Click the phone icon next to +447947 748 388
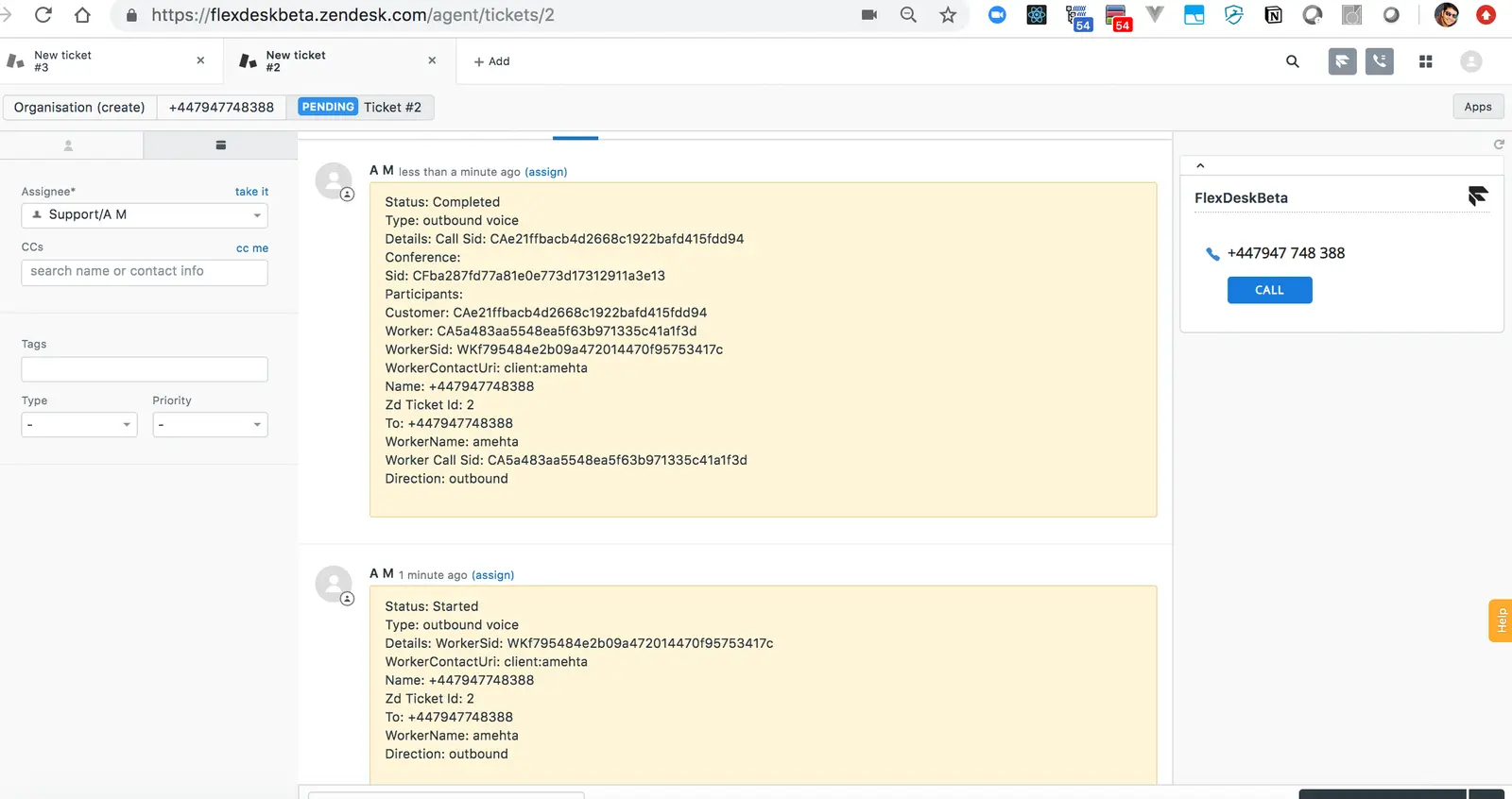1512x799 pixels. pyautogui.click(x=1212, y=254)
